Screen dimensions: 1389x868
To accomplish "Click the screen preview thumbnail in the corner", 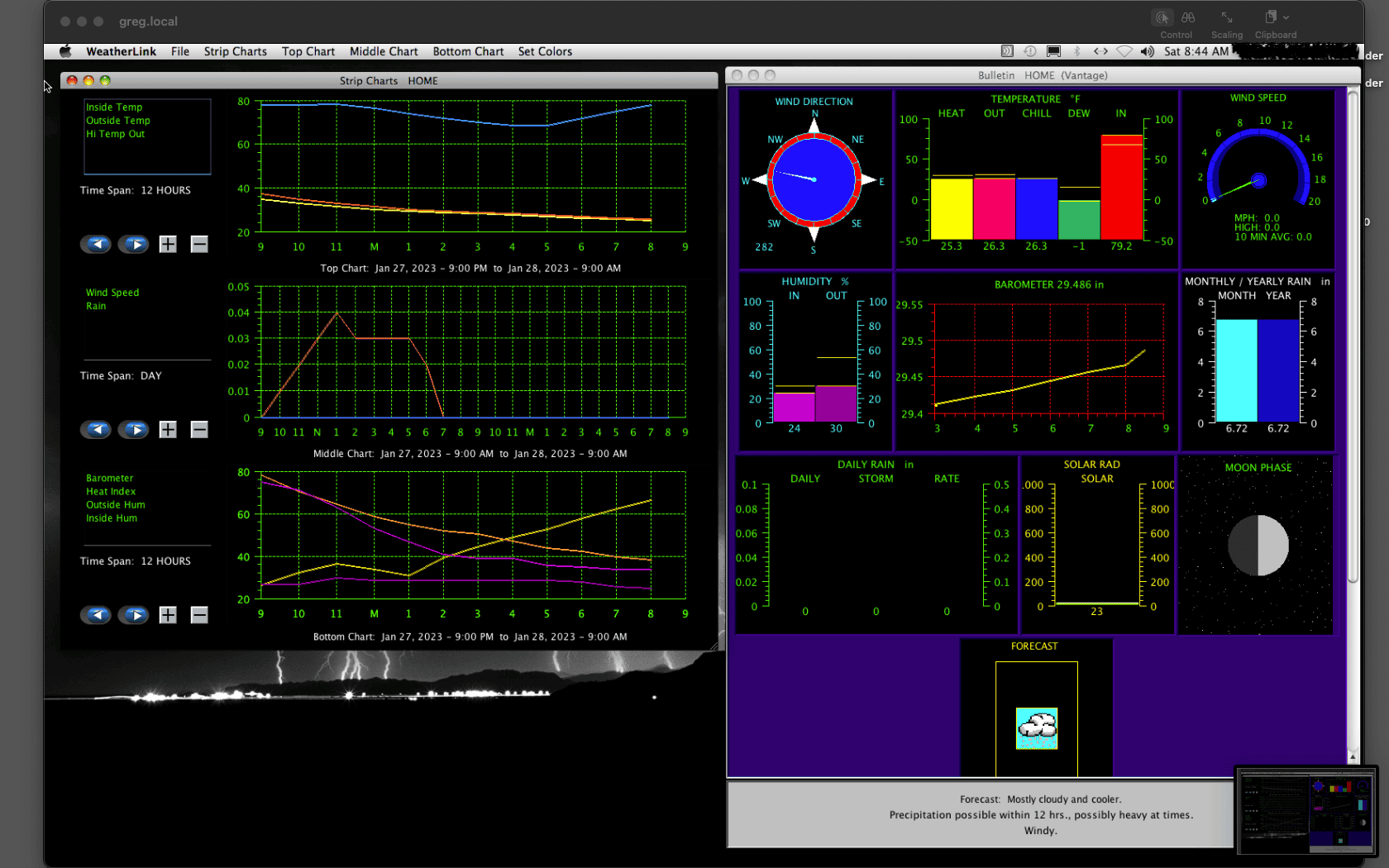I will 1306,811.
